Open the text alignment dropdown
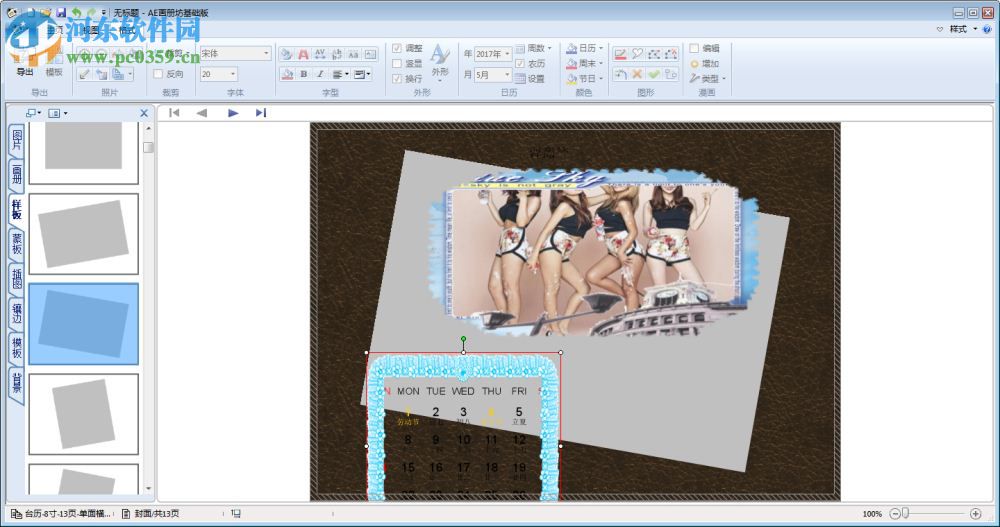 tap(340, 75)
